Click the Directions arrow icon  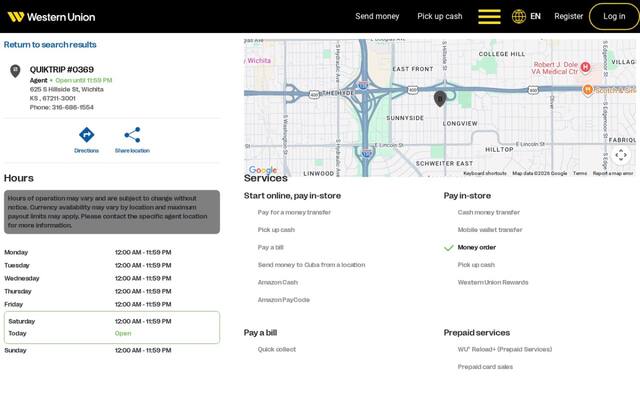coord(87,135)
